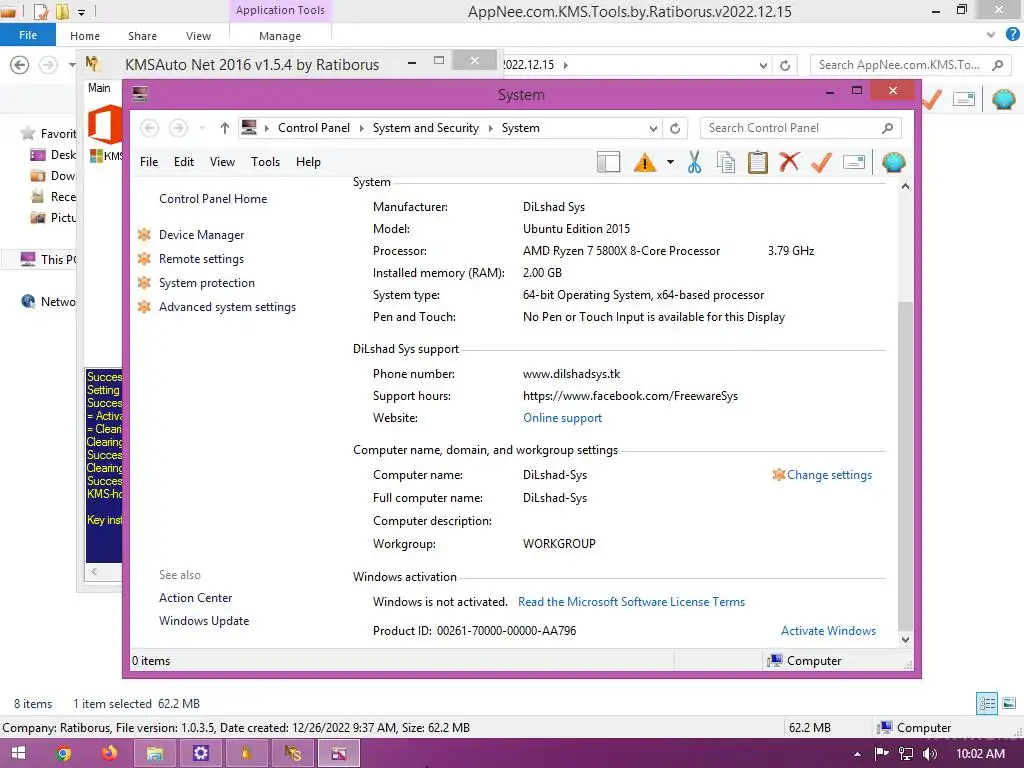Open dropdown arrow beside the warning triangle
Screen dimensions: 1024x768
(670, 162)
